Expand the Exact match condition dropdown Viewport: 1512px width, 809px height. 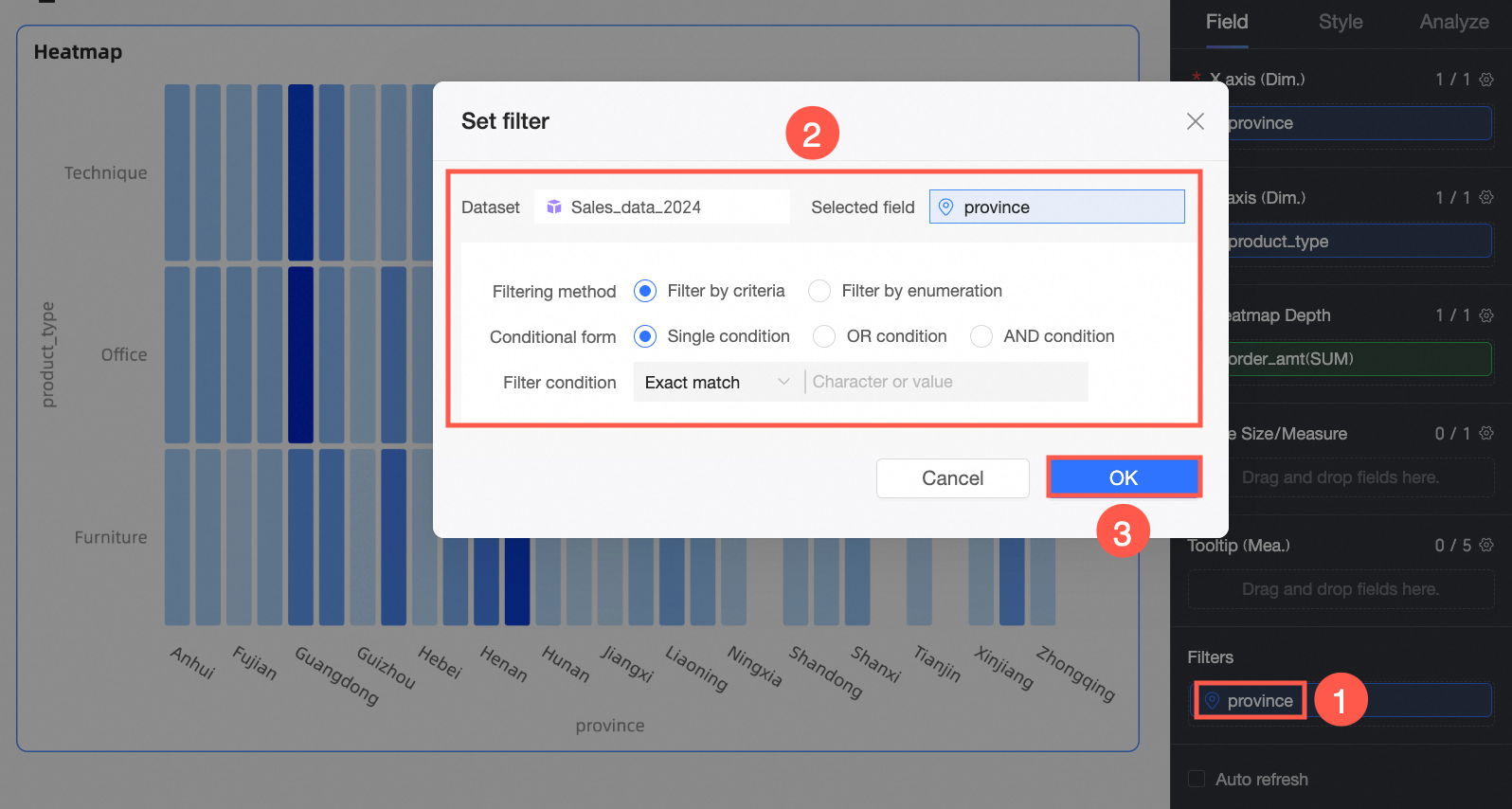pyautogui.click(x=718, y=382)
